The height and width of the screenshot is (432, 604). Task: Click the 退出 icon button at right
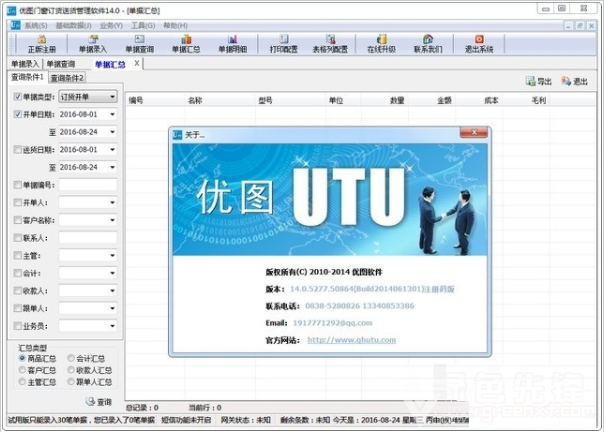574,81
